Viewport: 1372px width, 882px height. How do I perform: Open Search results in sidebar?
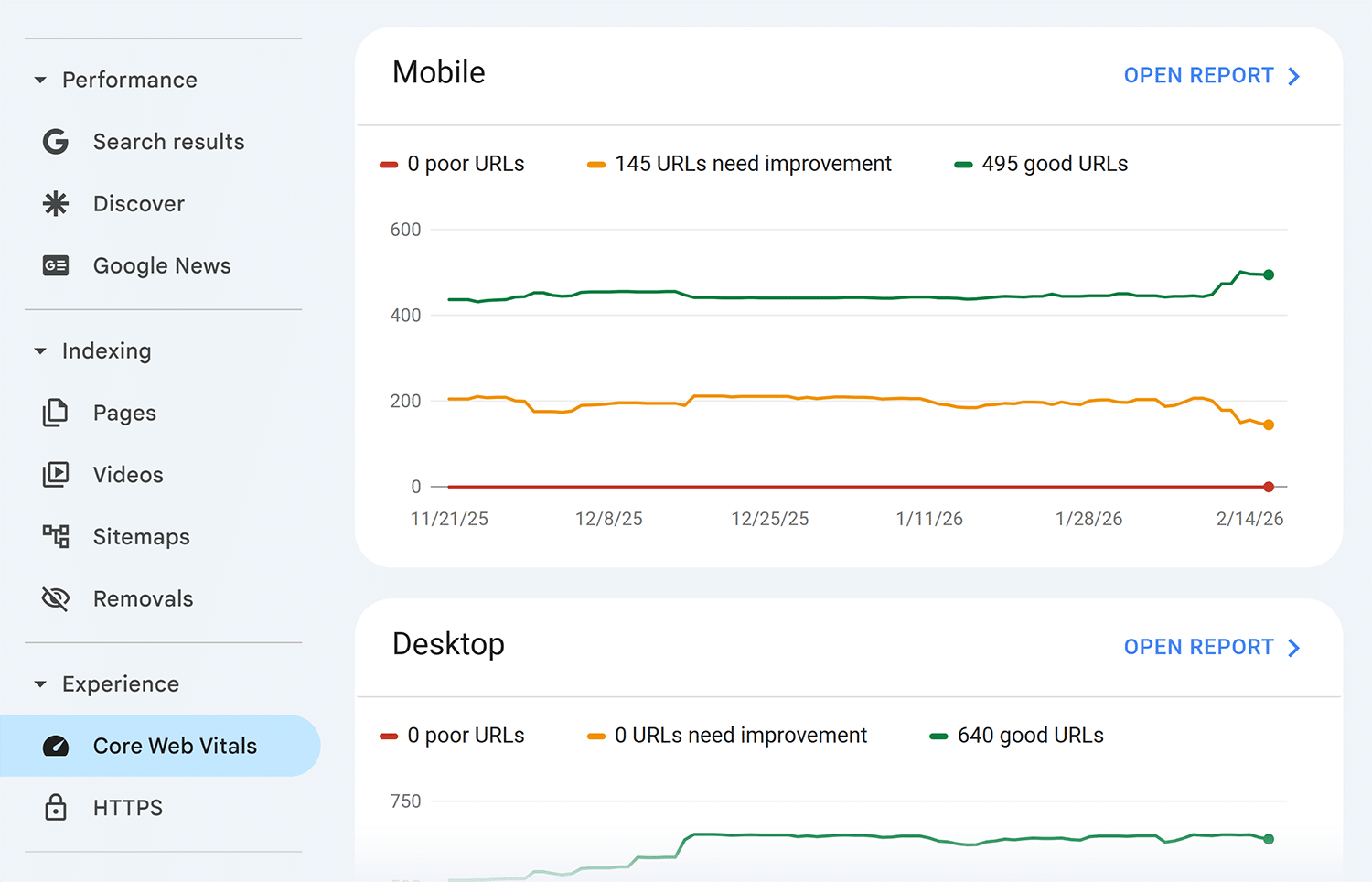point(168,142)
